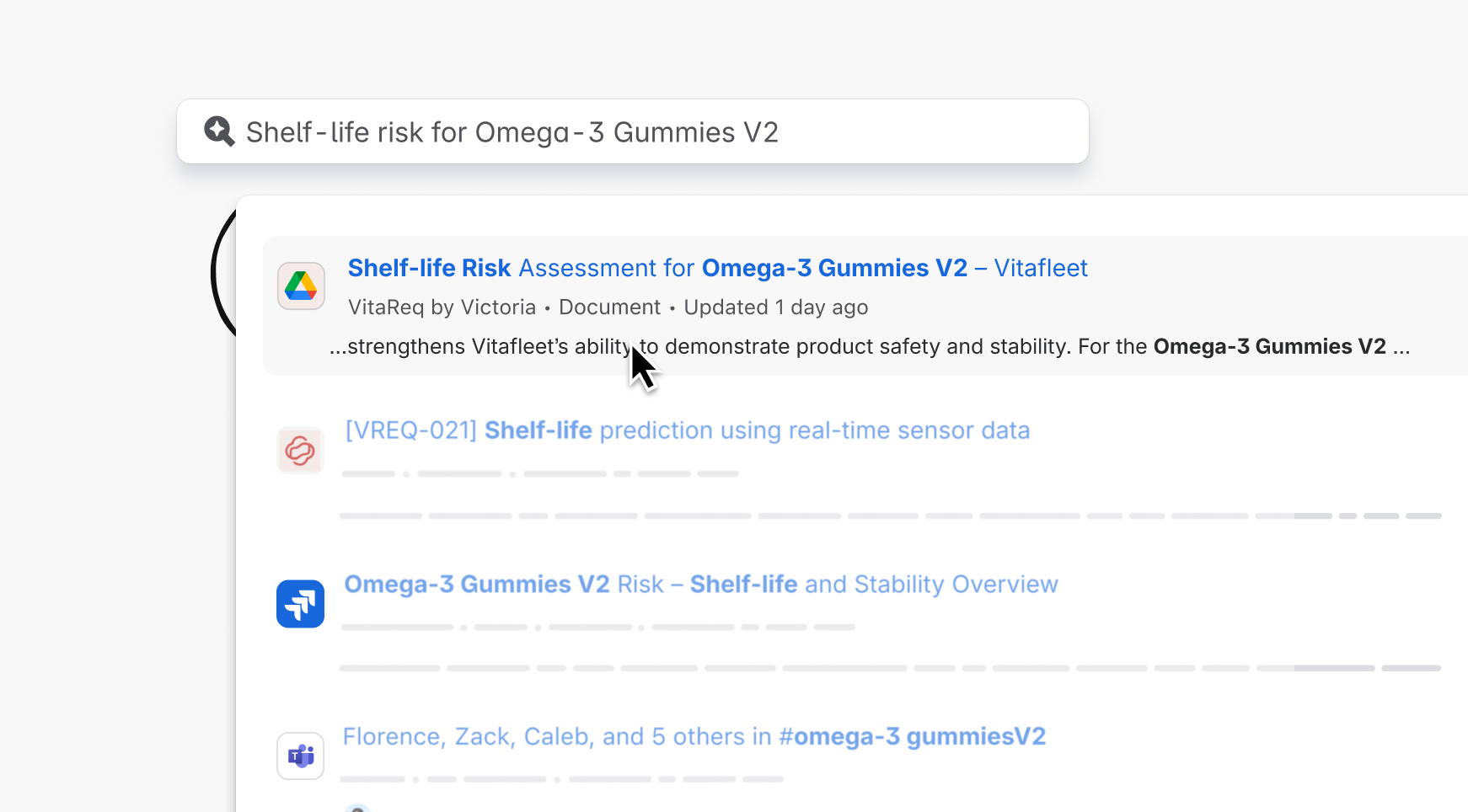Click the Google Drive icon on first result
The height and width of the screenshot is (812, 1468).
tap(301, 286)
